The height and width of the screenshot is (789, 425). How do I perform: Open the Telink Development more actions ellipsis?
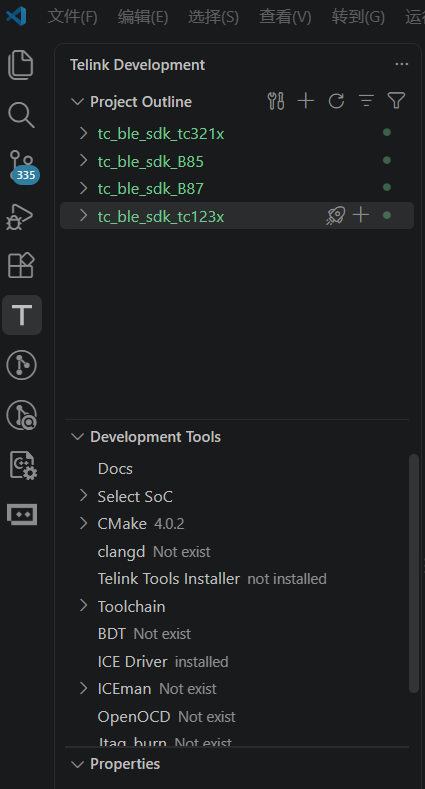tap(401, 64)
